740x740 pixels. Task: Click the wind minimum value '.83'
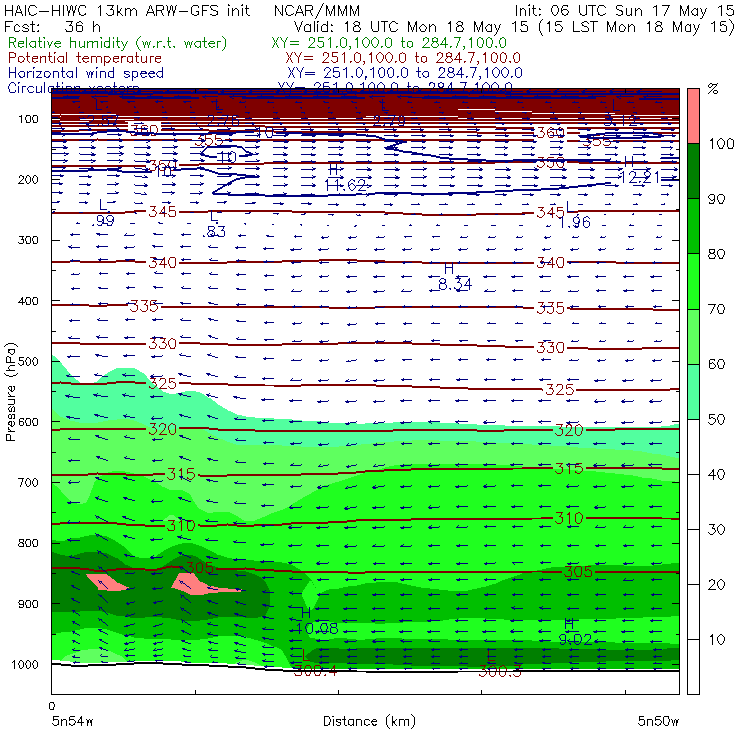tap(216, 232)
